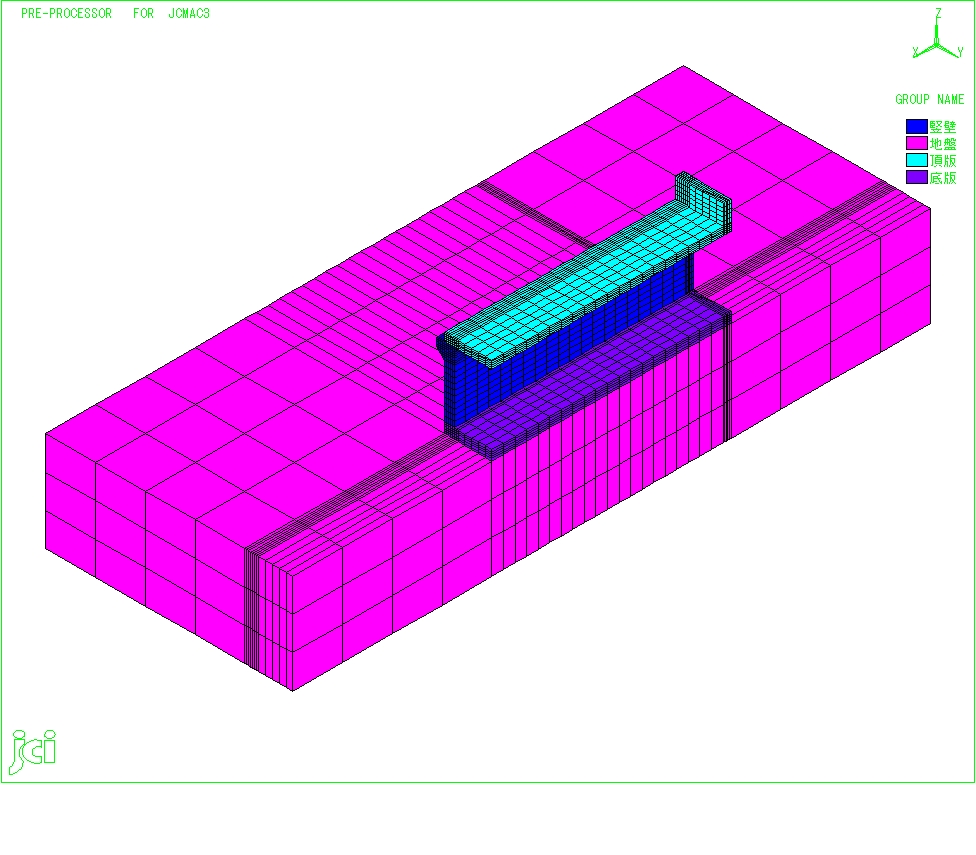Select the magenta 地盤 legend swatch

pyautogui.click(x=916, y=144)
